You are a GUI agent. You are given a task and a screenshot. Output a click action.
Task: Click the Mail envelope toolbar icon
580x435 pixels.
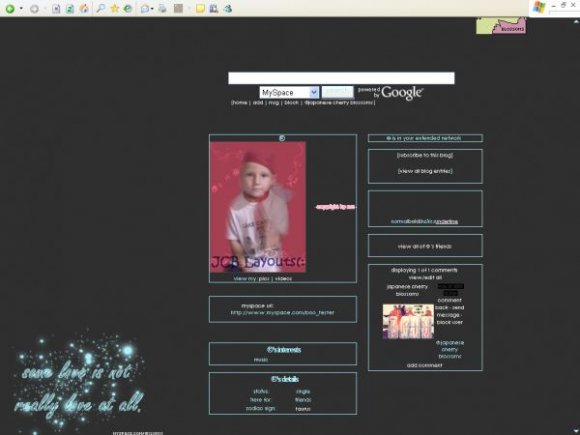145,9
